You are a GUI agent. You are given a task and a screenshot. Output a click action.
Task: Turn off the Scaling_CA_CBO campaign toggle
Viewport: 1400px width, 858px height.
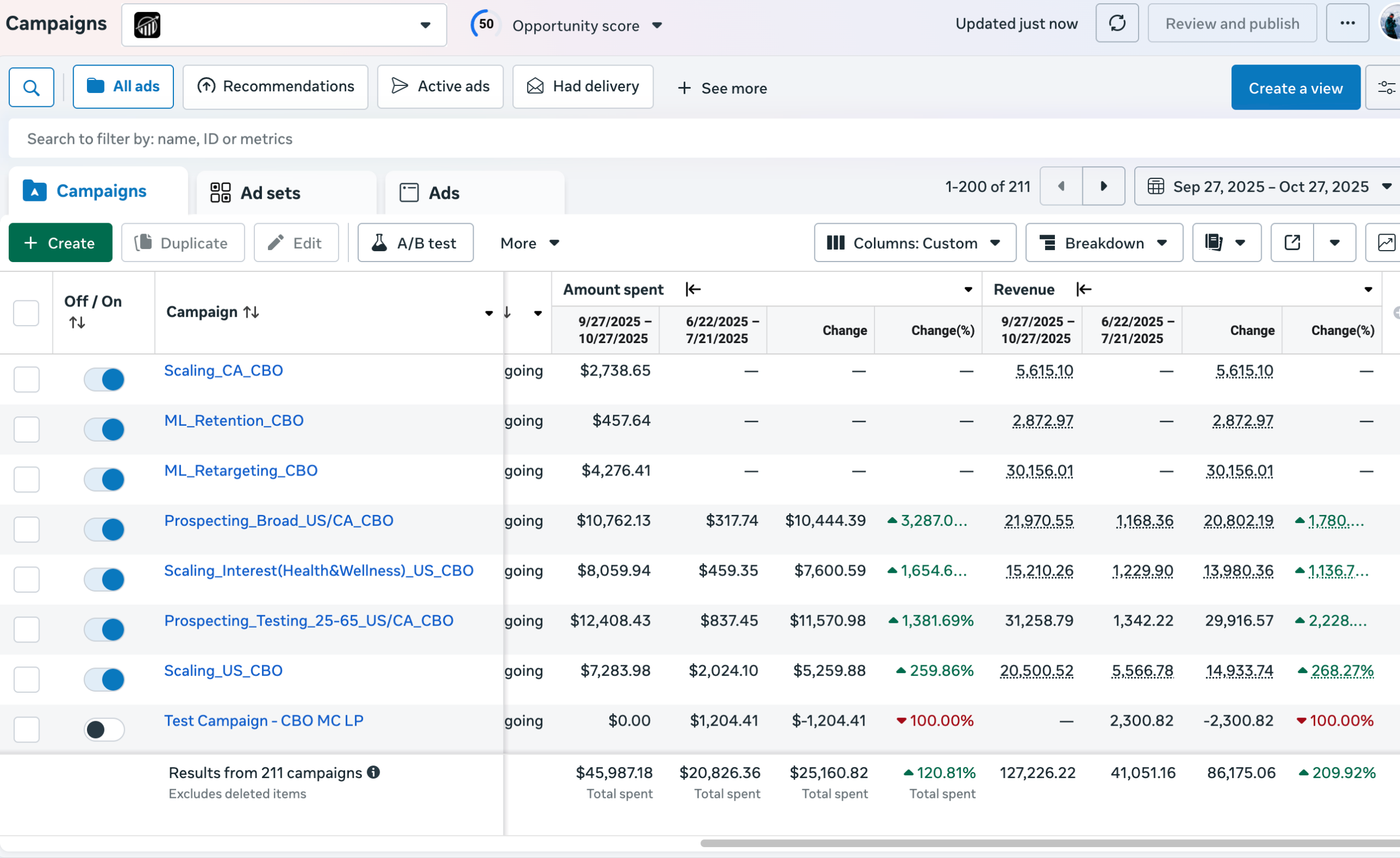[x=104, y=379]
